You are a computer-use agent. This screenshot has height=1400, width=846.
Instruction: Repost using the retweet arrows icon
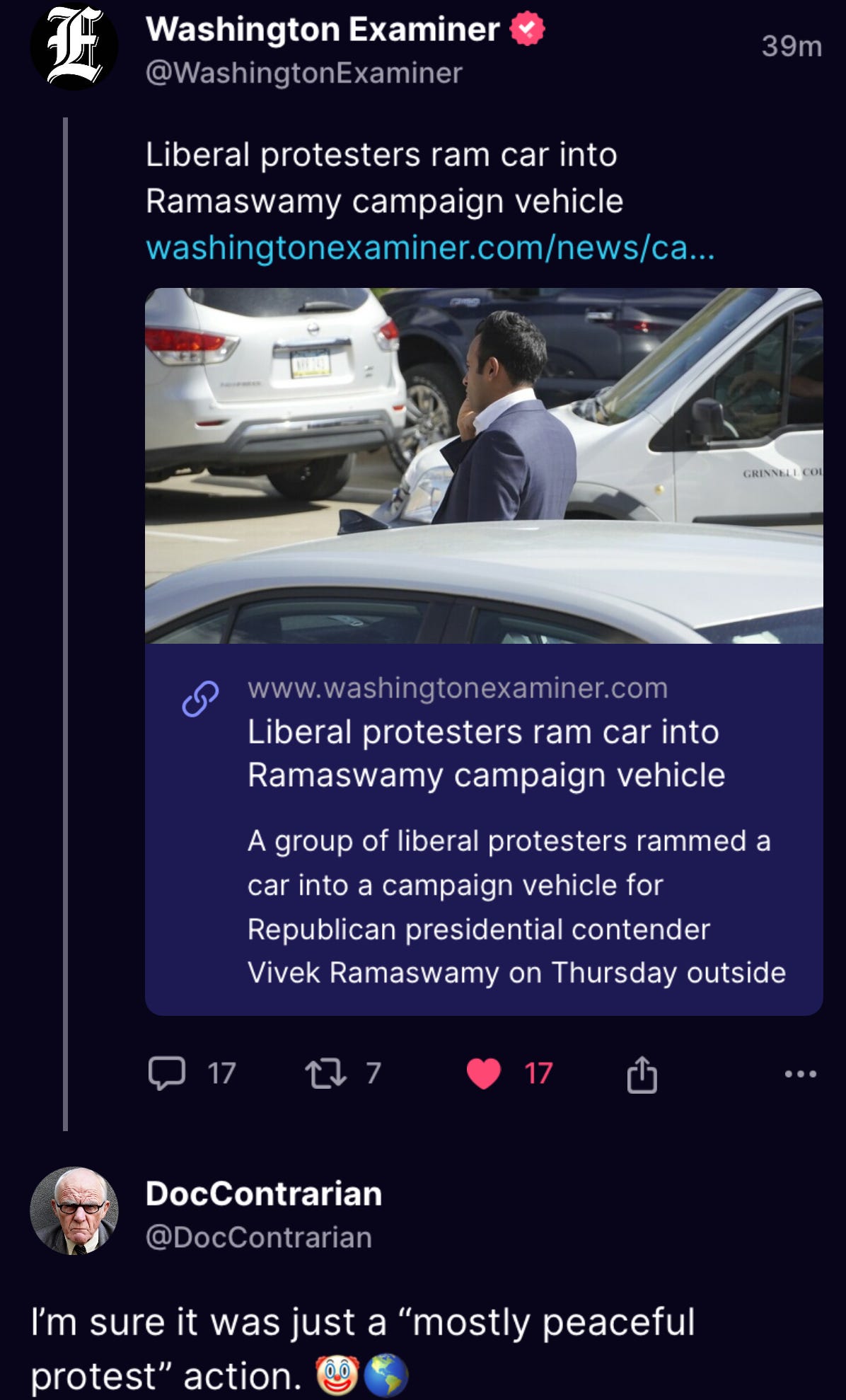pos(326,1073)
